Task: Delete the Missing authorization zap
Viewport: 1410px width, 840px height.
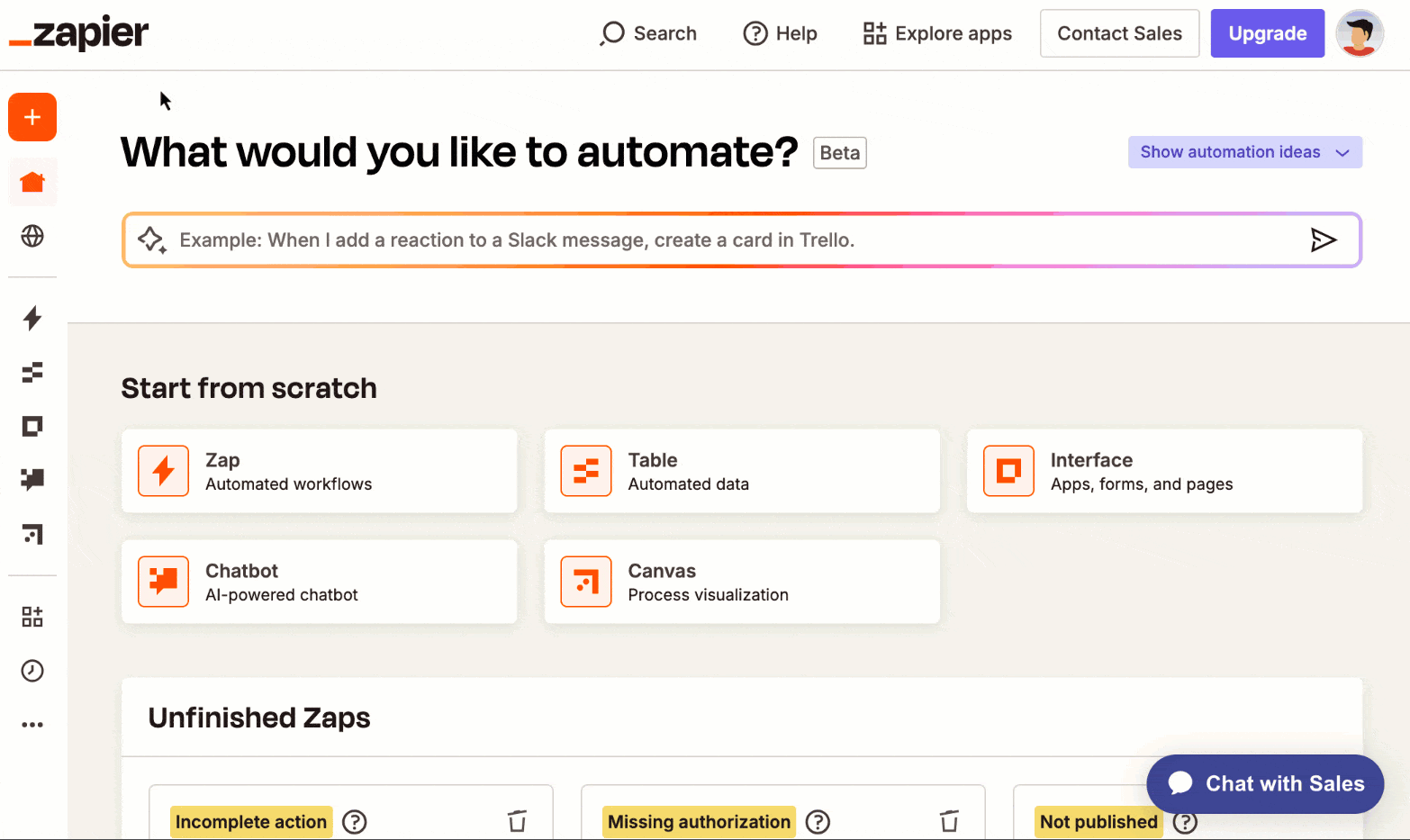Action: pyautogui.click(x=949, y=821)
